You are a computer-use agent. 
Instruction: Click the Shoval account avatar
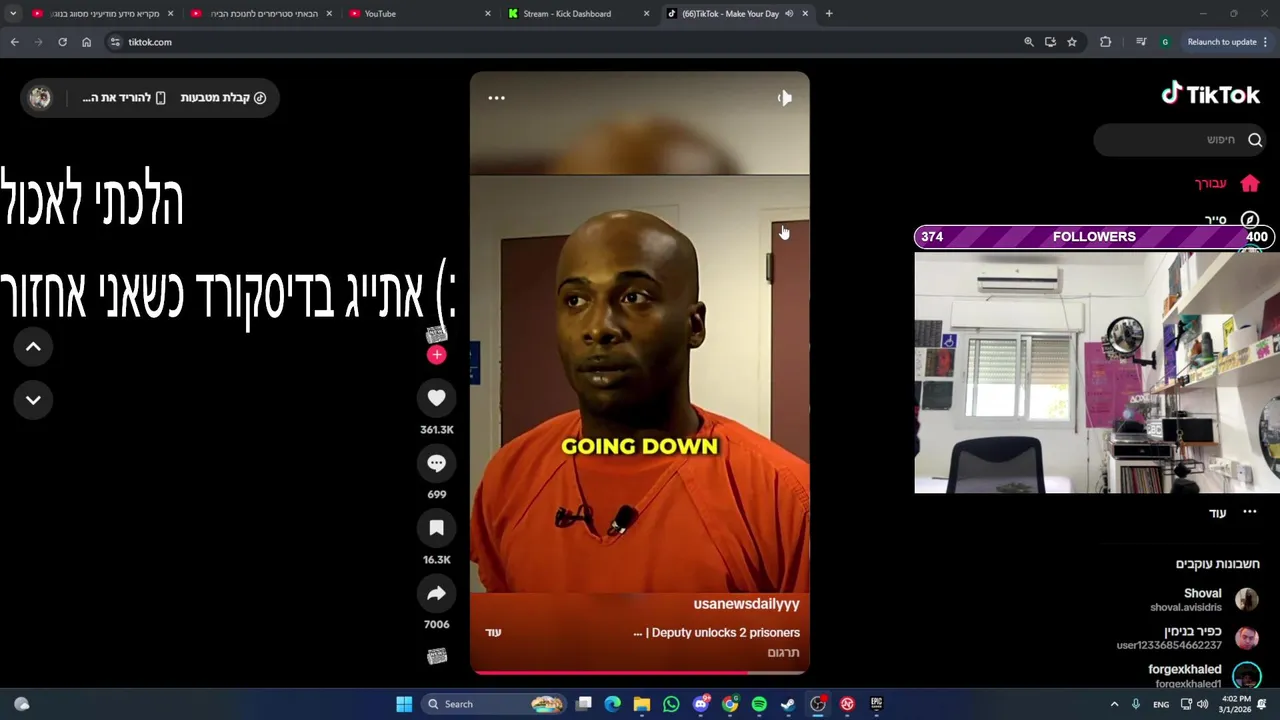point(1247,599)
